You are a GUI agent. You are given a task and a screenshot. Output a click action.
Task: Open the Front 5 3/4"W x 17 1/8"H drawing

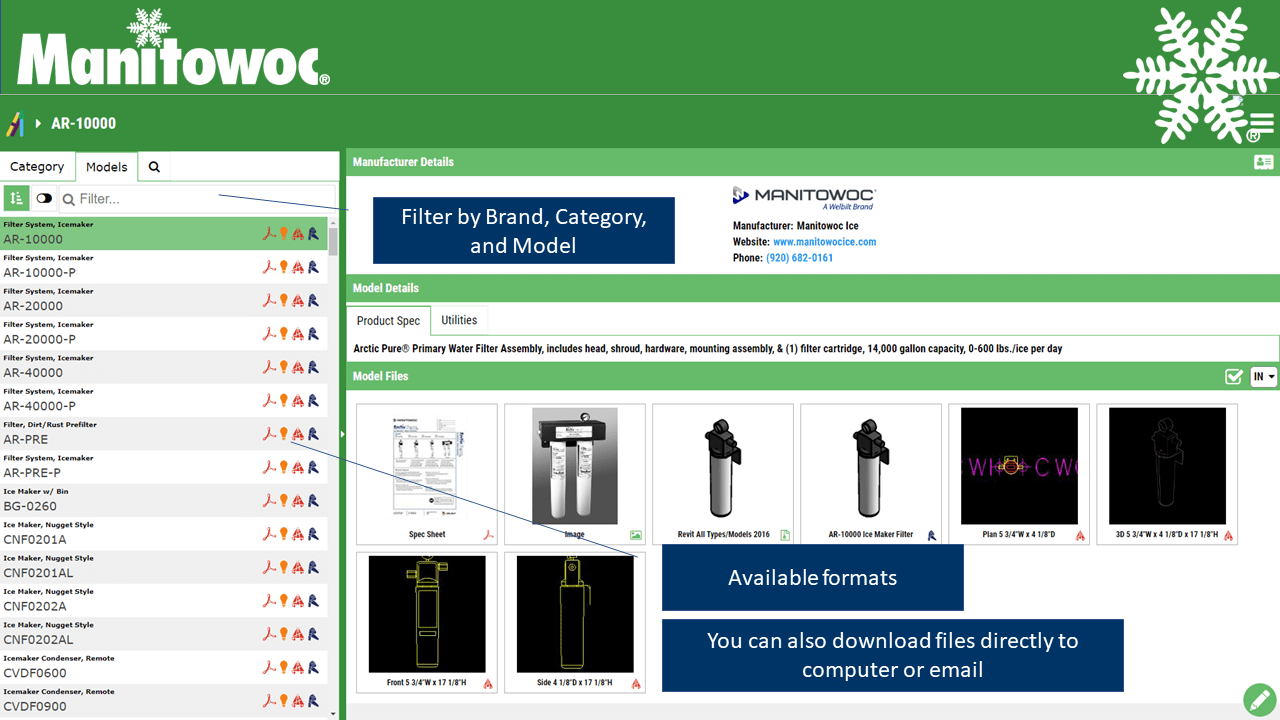point(427,621)
